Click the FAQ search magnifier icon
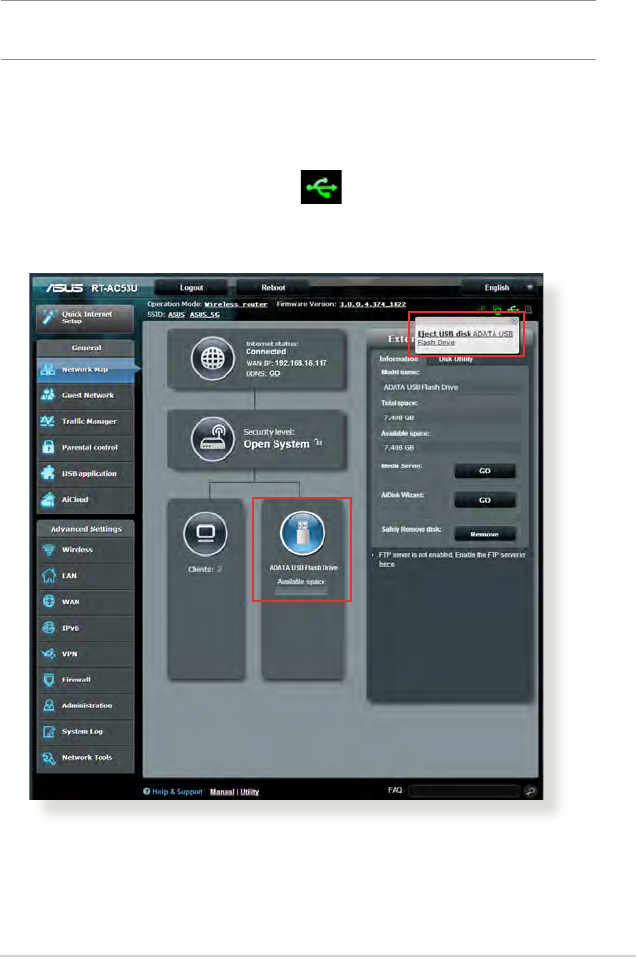This screenshot has width=636, height=957. (x=530, y=791)
